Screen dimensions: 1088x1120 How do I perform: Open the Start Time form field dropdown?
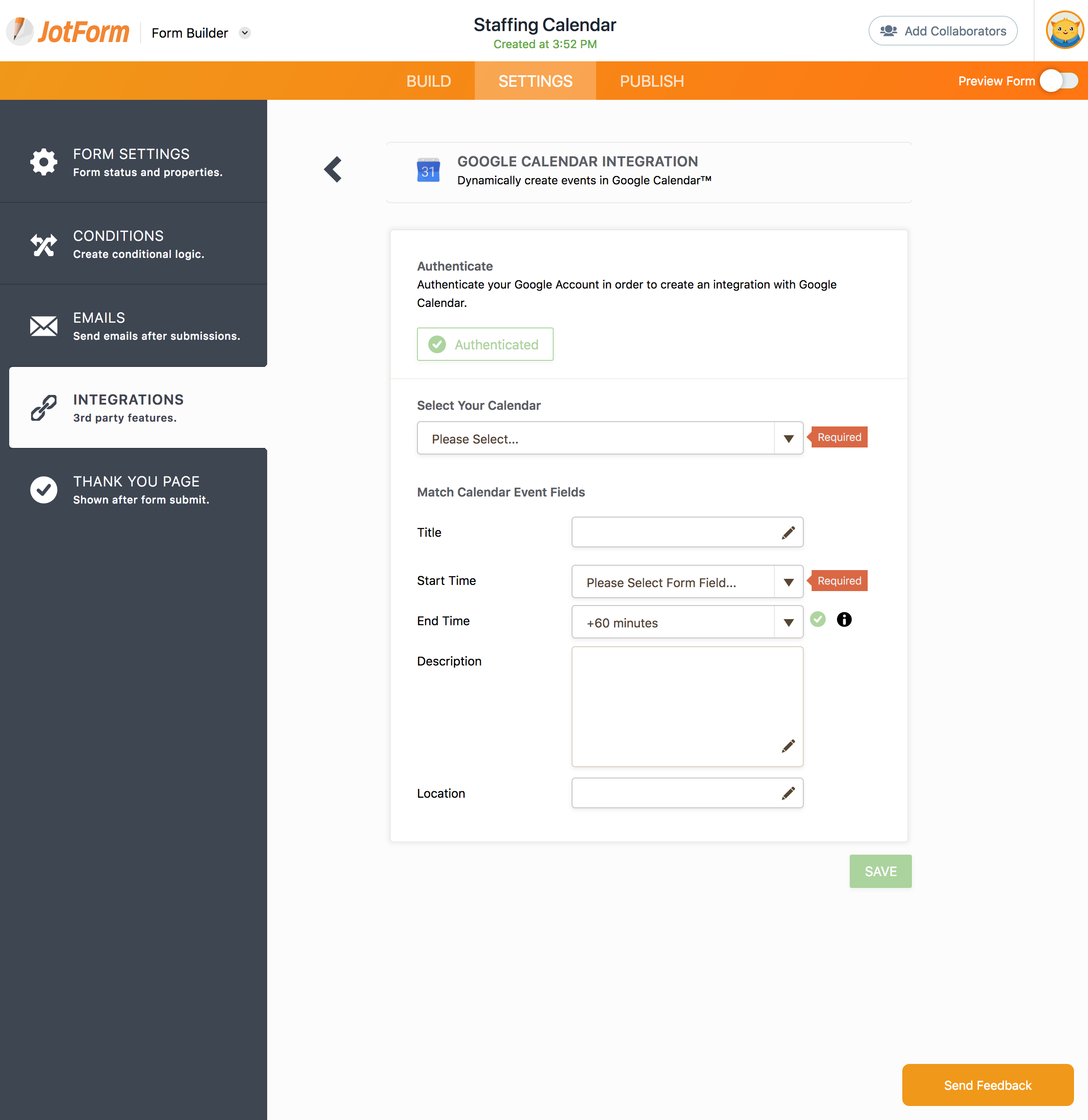[x=687, y=582]
